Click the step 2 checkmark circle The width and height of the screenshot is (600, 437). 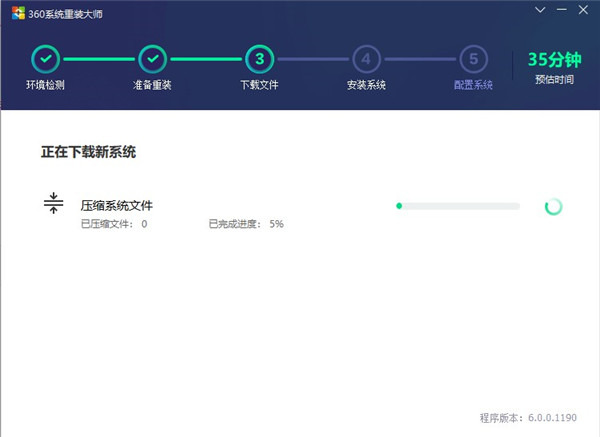(152, 59)
